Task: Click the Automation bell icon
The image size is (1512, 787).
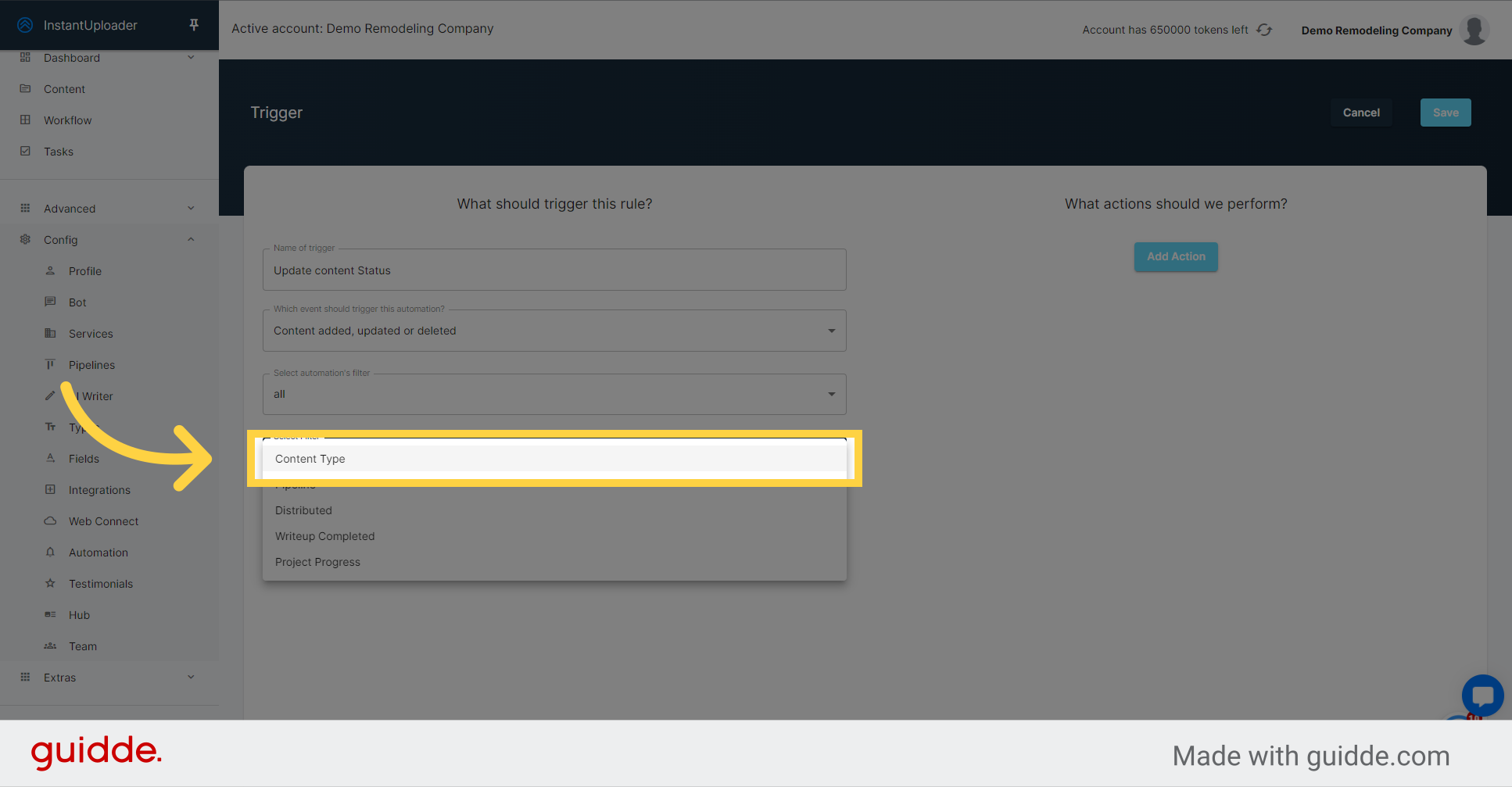Action: (x=50, y=552)
